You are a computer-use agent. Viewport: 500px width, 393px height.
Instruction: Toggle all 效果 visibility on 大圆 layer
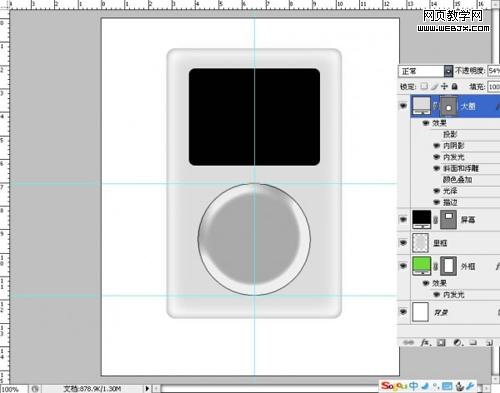(426, 123)
